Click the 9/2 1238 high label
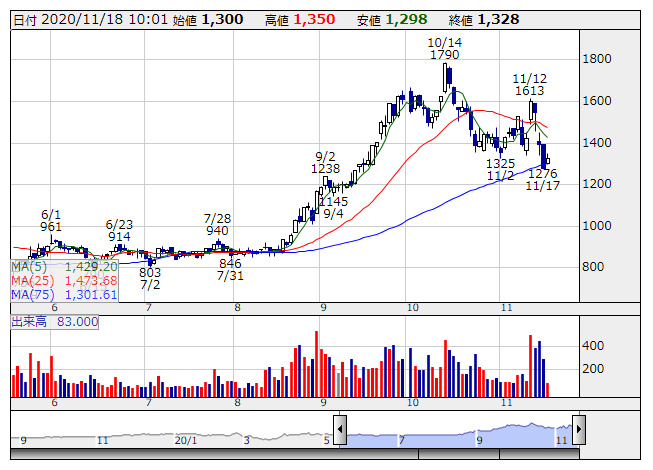 pos(325,162)
